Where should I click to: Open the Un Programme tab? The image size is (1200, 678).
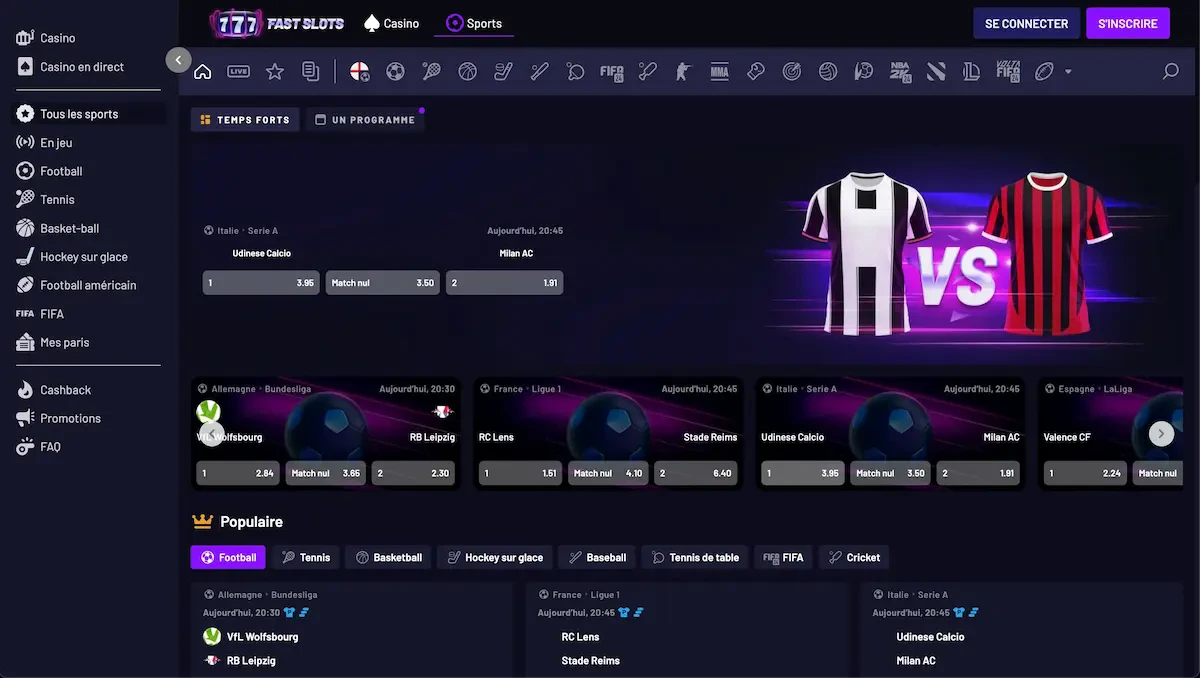(x=365, y=120)
